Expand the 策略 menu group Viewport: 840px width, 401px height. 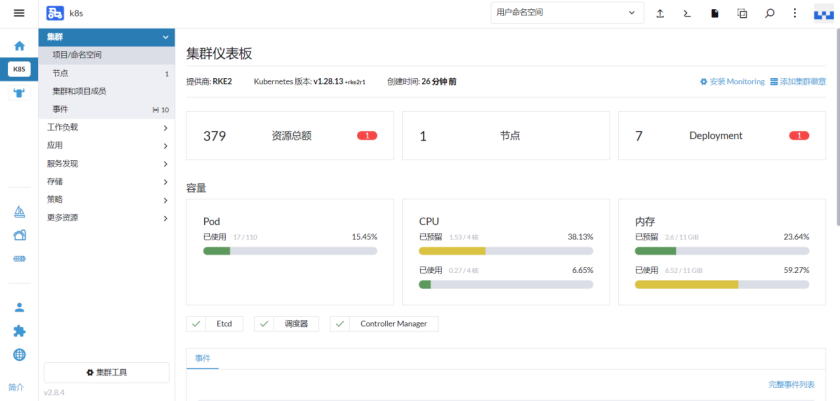point(107,200)
